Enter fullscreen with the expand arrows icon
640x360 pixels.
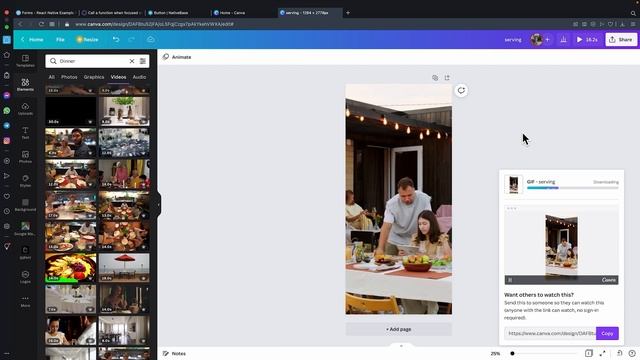pos(602,353)
